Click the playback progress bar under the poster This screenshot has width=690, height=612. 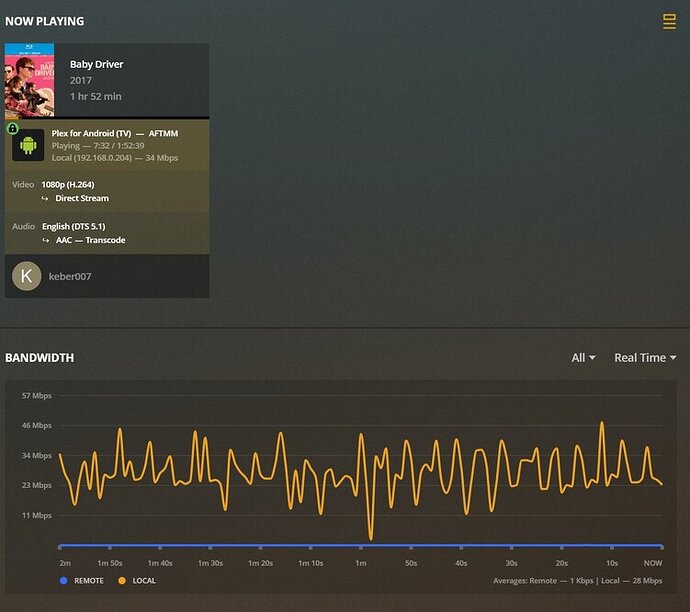(107, 118)
